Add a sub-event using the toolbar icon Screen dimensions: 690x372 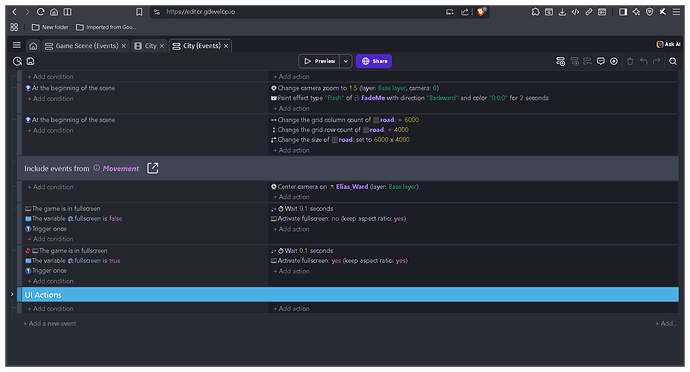pyautogui.click(x=574, y=61)
